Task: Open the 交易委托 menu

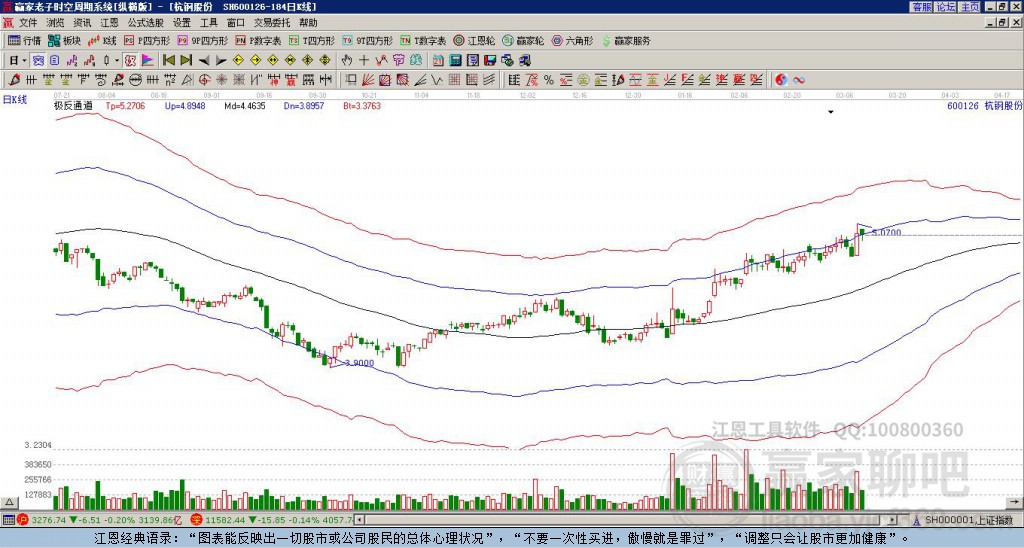Action: 271,23
